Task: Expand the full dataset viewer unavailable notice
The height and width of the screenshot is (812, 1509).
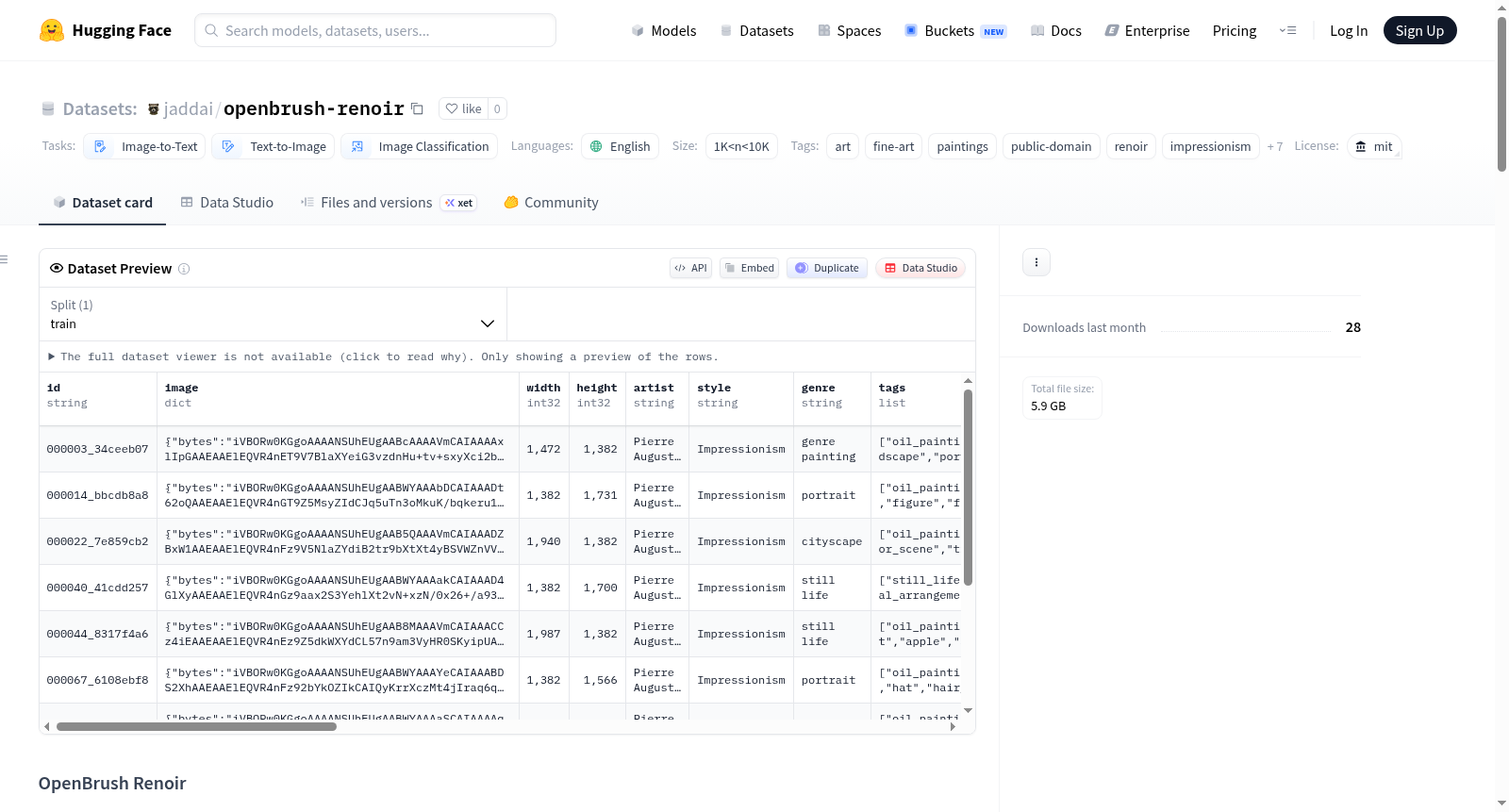Action: pyautogui.click(x=384, y=356)
